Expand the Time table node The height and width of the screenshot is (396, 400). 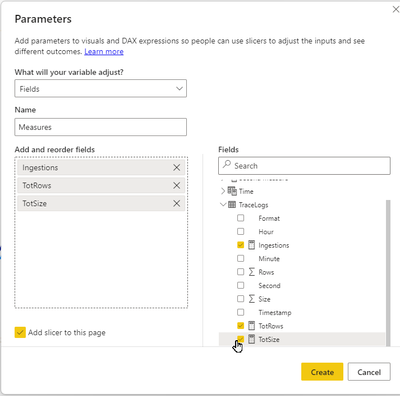click(x=223, y=191)
